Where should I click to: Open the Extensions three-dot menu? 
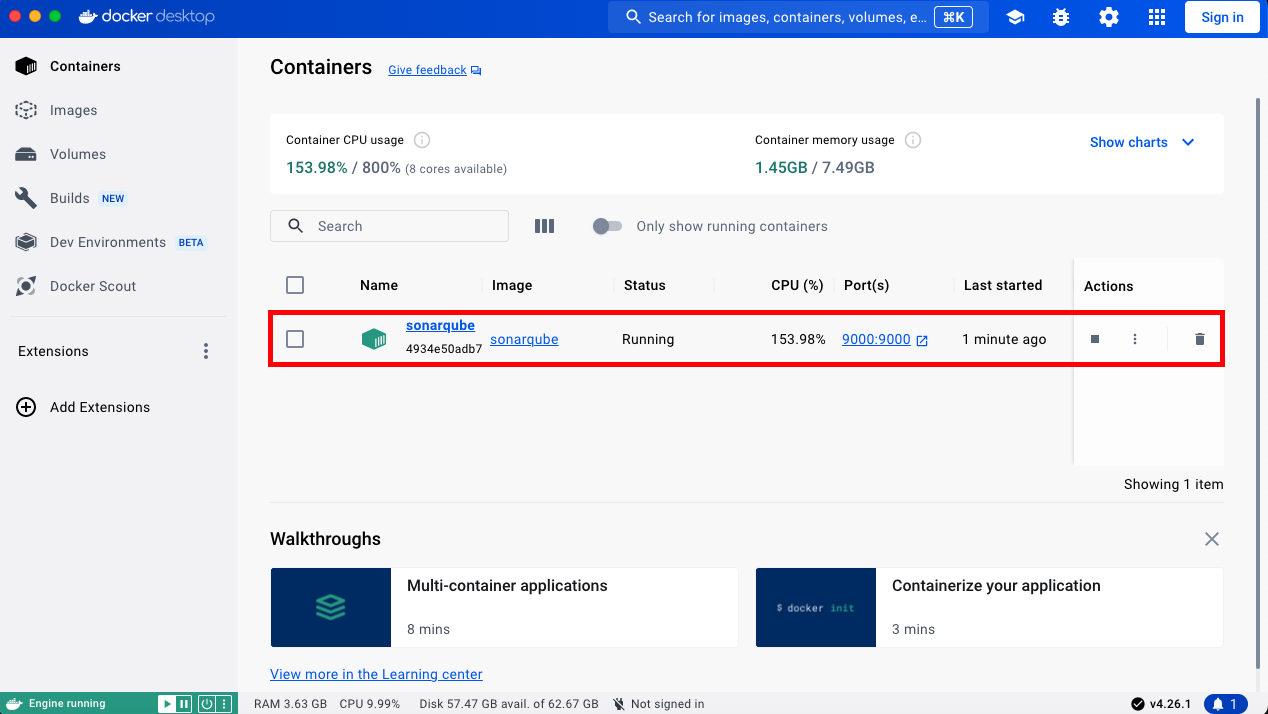click(206, 351)
